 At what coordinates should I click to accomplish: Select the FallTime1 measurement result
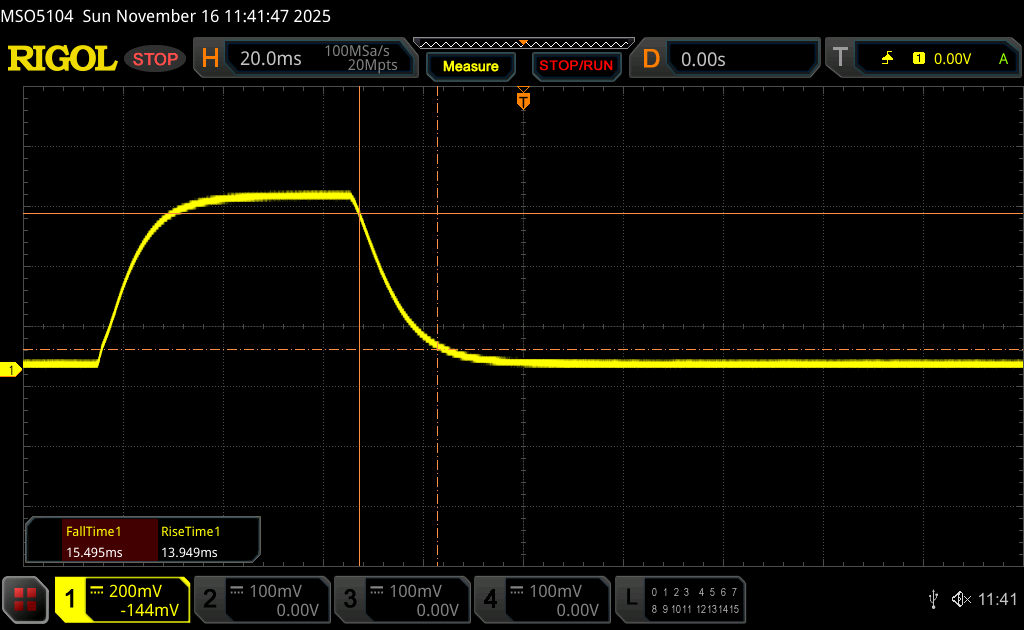coord(93,541)
